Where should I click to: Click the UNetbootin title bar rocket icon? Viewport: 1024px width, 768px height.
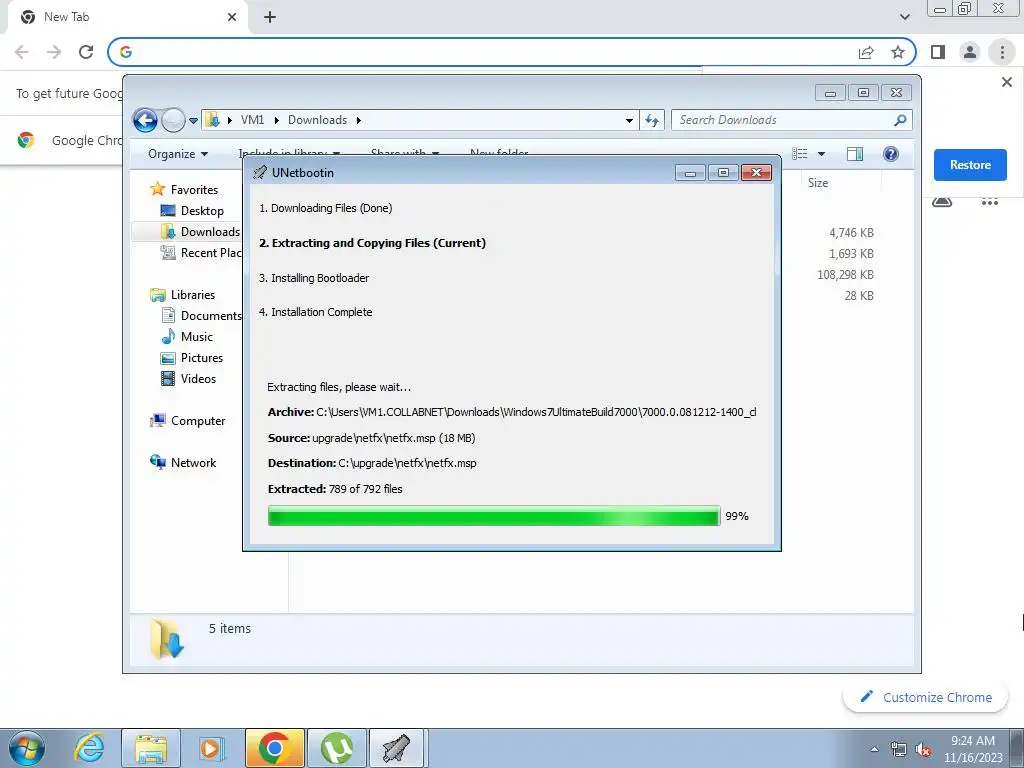[x=260, y=172]
